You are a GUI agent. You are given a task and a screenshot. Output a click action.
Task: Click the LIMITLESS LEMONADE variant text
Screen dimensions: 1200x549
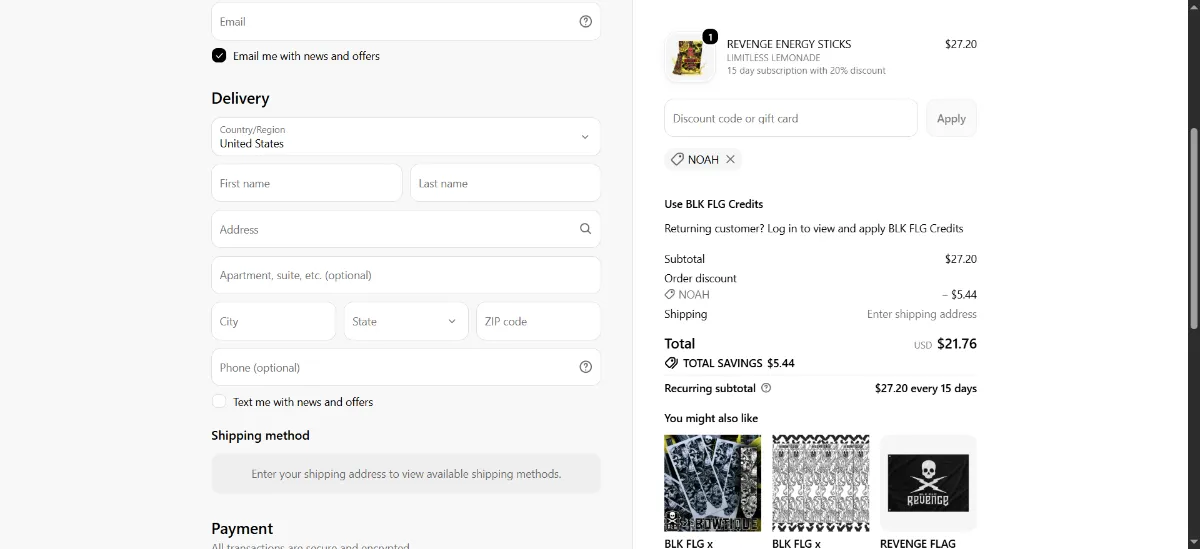pyautogui.click(x=776, y=58)
